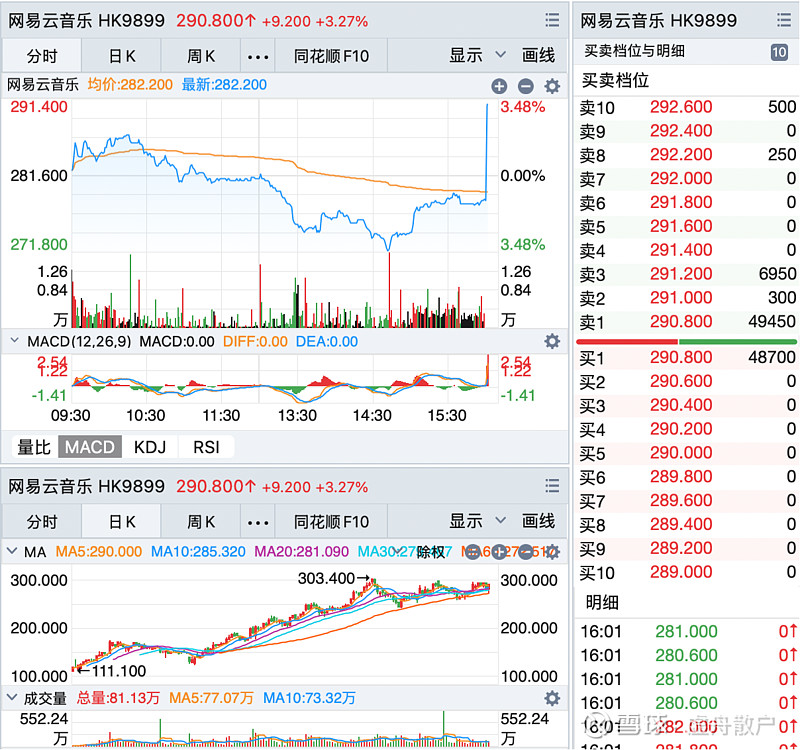Click the 13:30 time label on intraday axis
The image size is (800, 750).
point(297,415)
